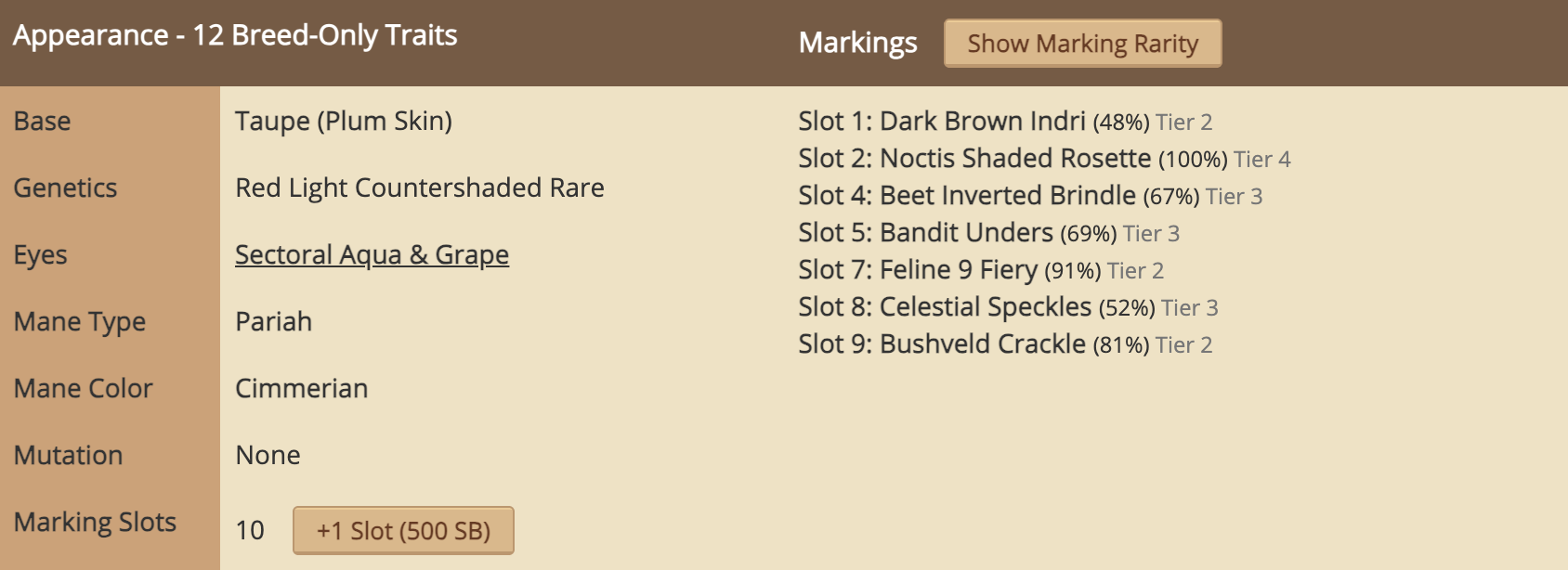Click the Mane Type row label
Screen dimensions: 1568x570
click(80, 322)
